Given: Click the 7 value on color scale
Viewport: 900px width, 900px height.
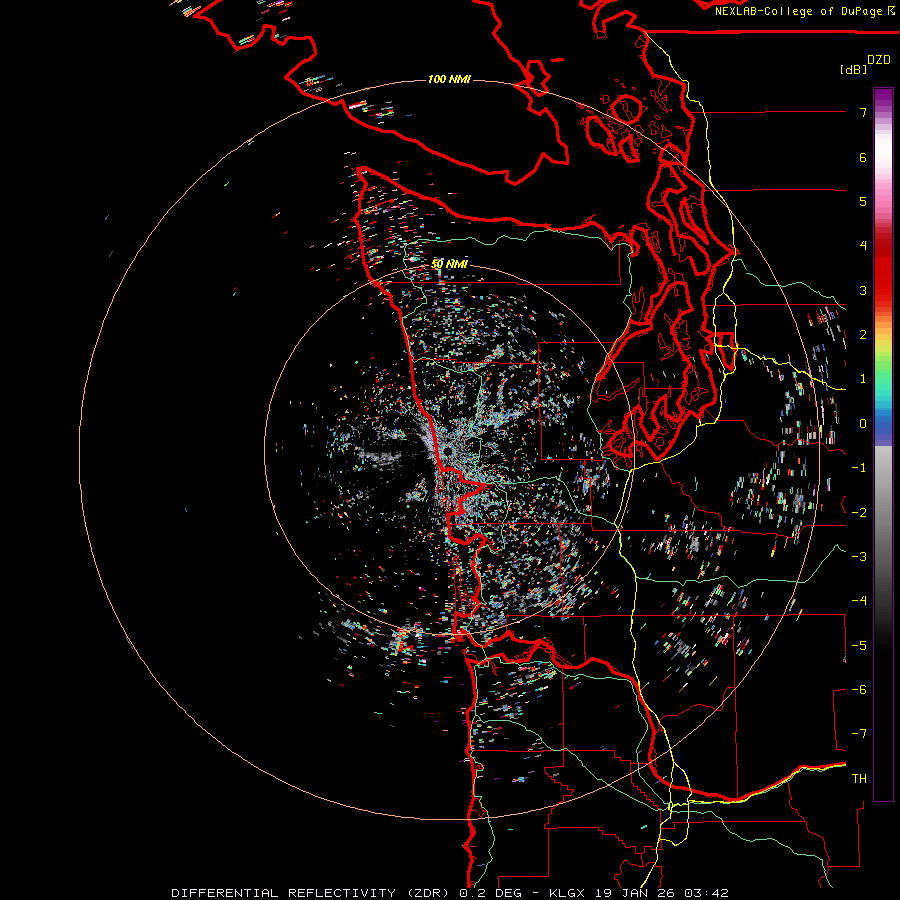Looking at the screenshot, I should tap(863, 112).
